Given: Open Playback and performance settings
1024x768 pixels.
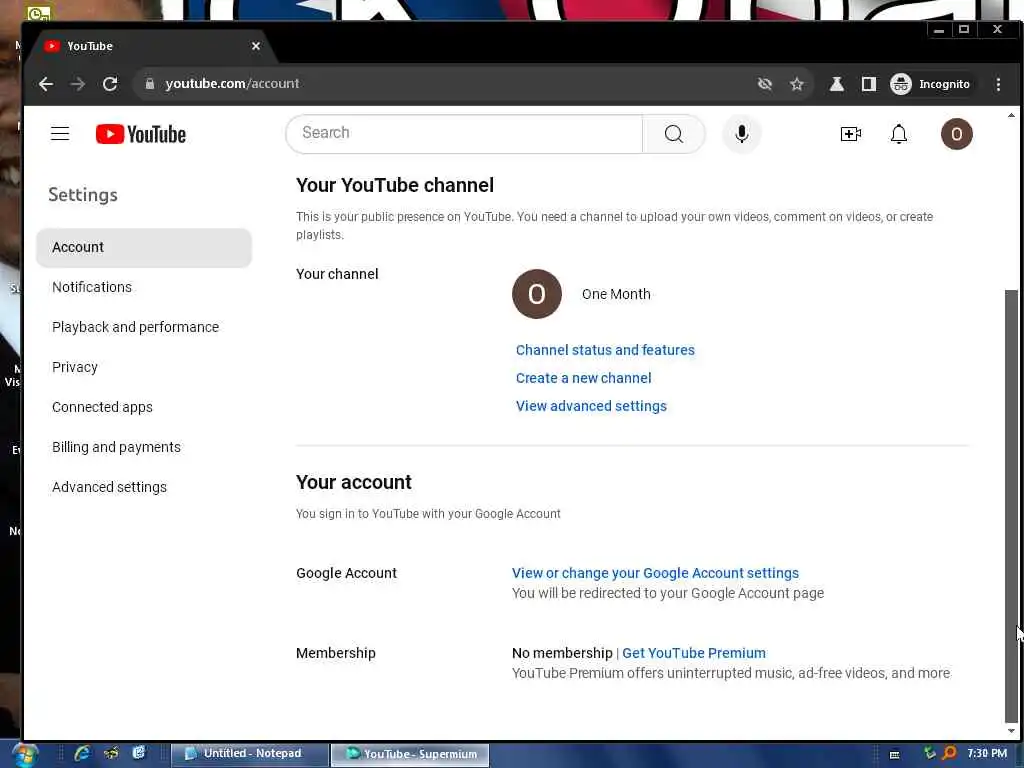Looking at the screenshot, I should [135, 327].
